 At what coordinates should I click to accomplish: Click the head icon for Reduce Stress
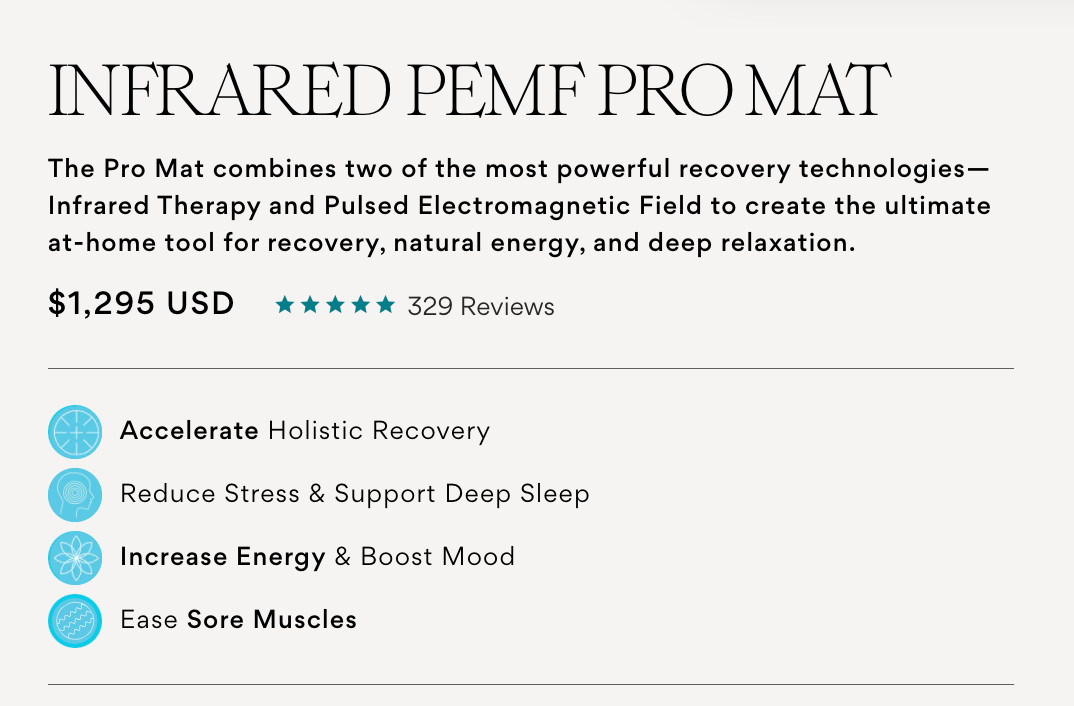[x=75, y=494]
